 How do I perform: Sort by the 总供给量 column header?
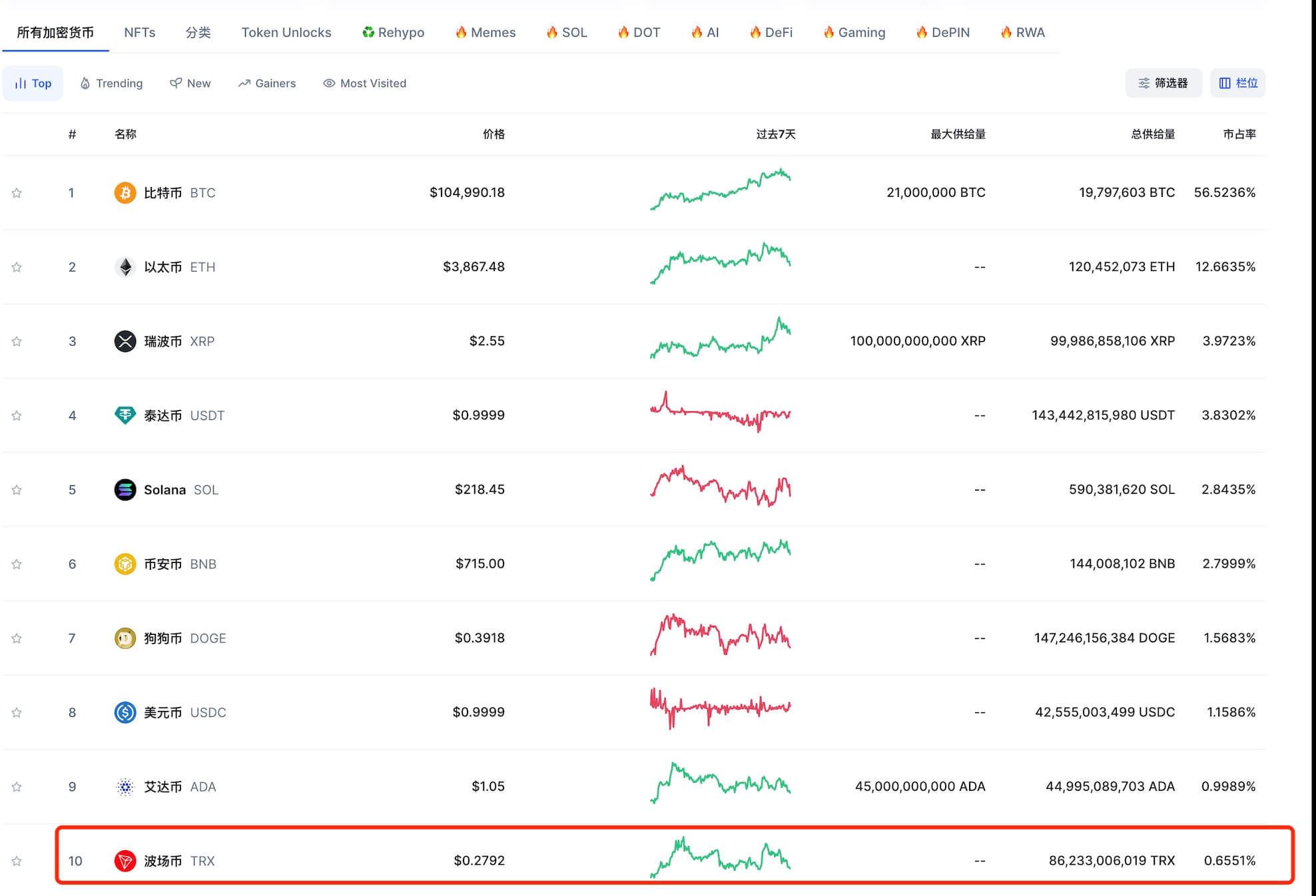click(x=1153, y=134)
